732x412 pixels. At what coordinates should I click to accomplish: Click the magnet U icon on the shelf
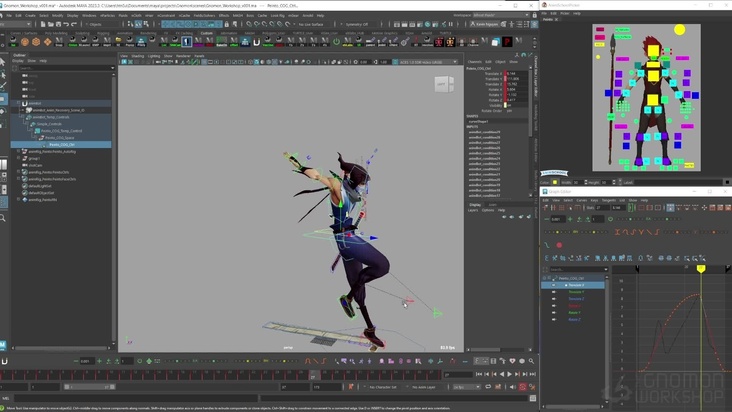tap(256, 42)
